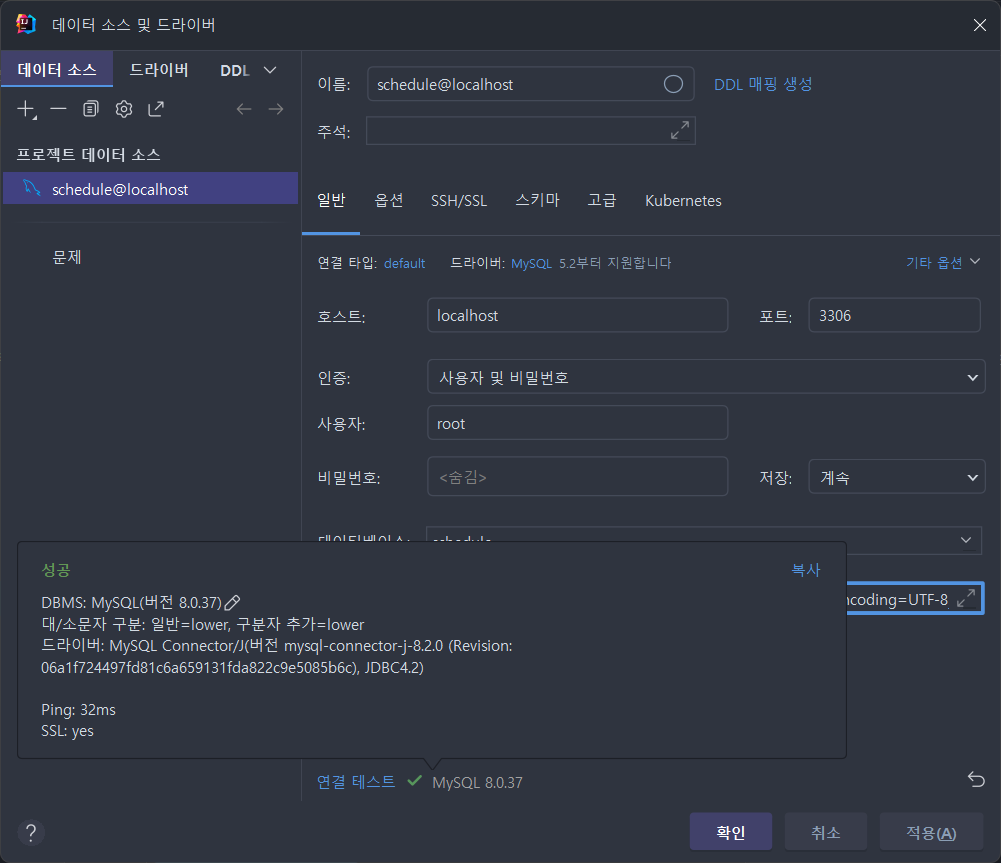Viewport: 1001px width, 863px height.
Task: Switch to the 드라이버 tab
Action: coord(159,69)
